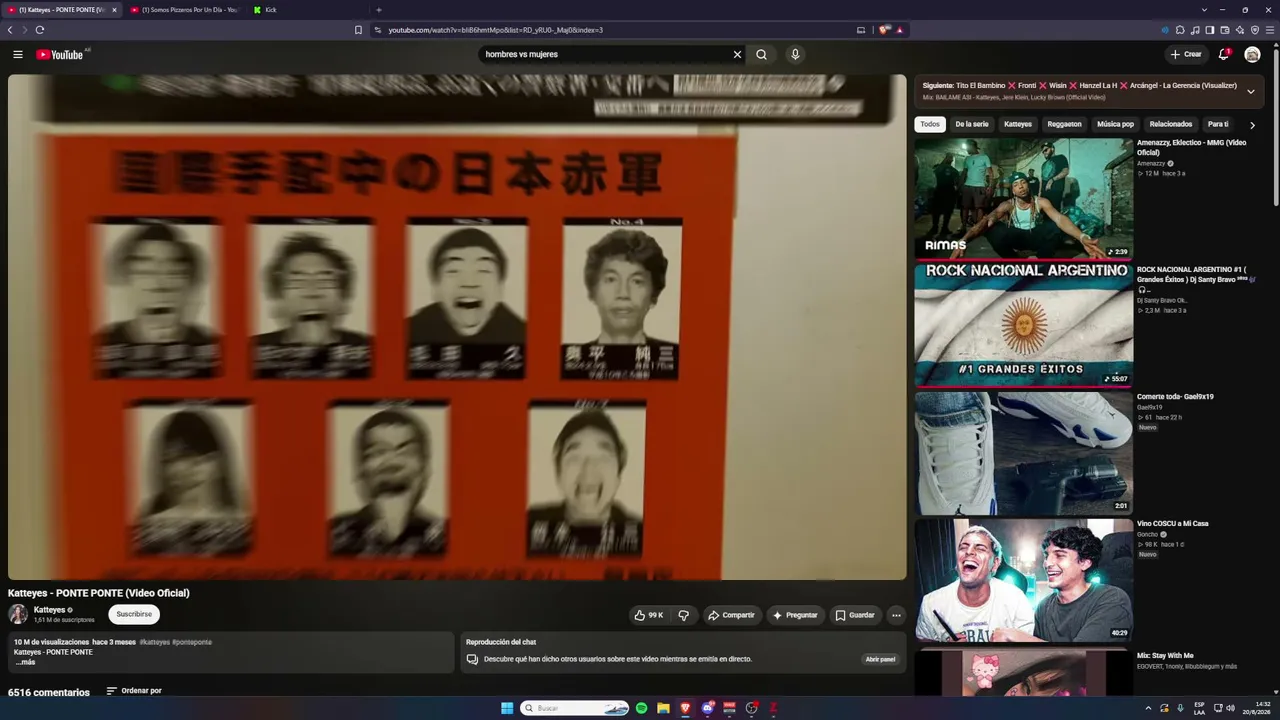
Task: Go to the YouTube home logo
Action: [x=60, y=54]
